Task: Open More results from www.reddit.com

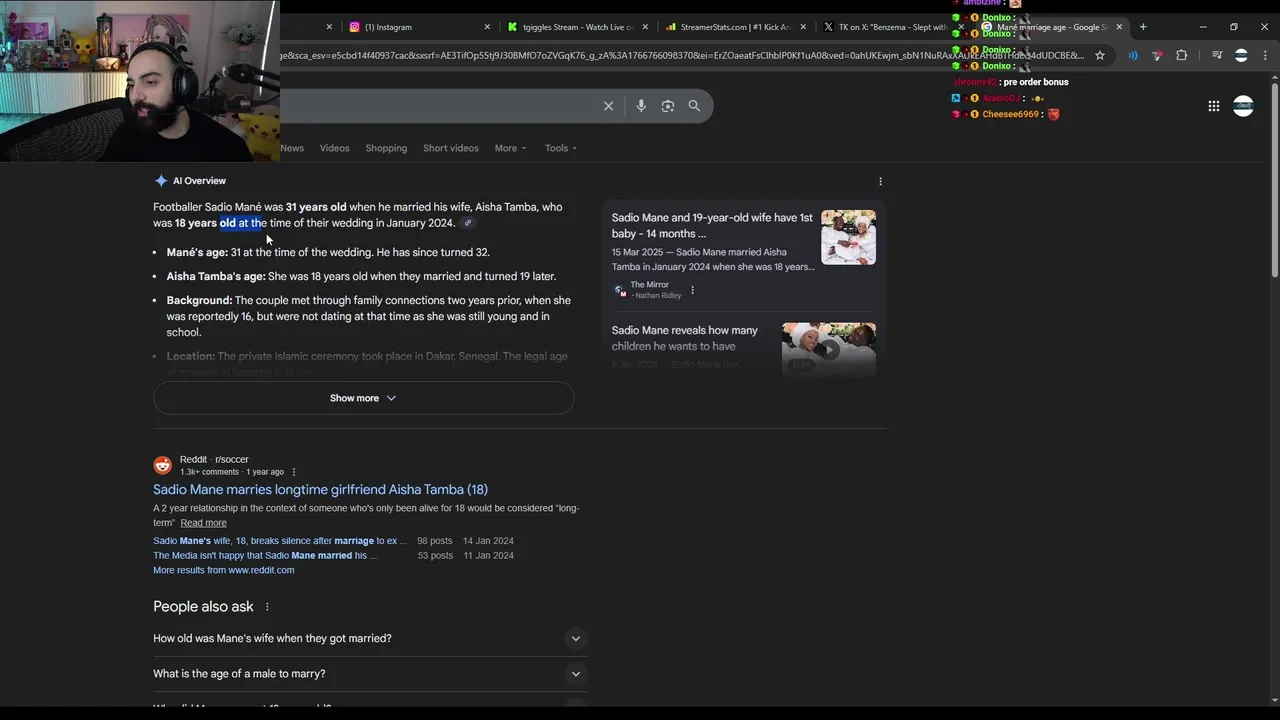Action: (x=223, y=570)
